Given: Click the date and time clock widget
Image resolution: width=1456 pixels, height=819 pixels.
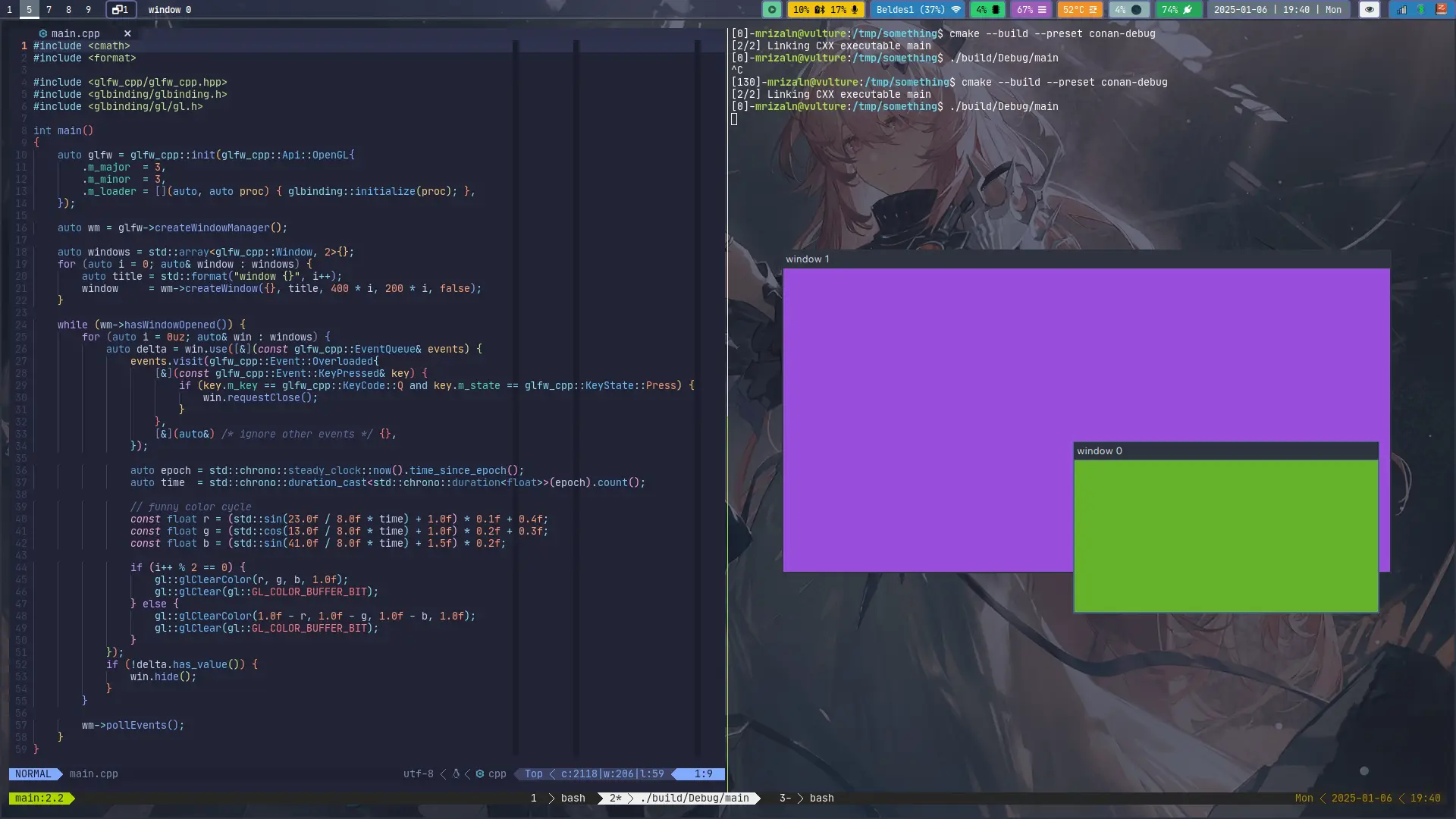Looking at the screenshot, I should point(1277,10).
